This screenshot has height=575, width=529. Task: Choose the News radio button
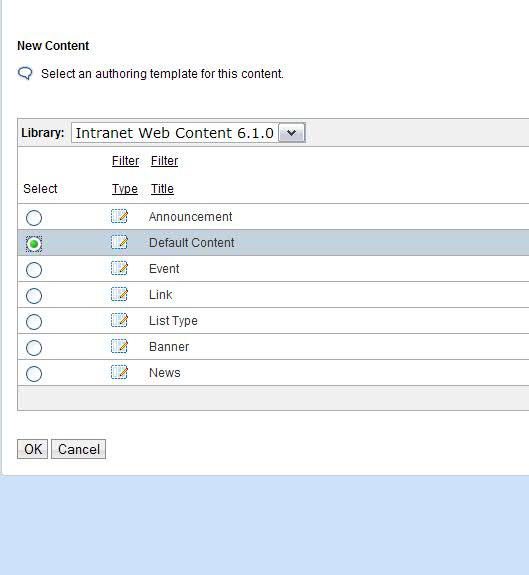(x=34, y=374)
